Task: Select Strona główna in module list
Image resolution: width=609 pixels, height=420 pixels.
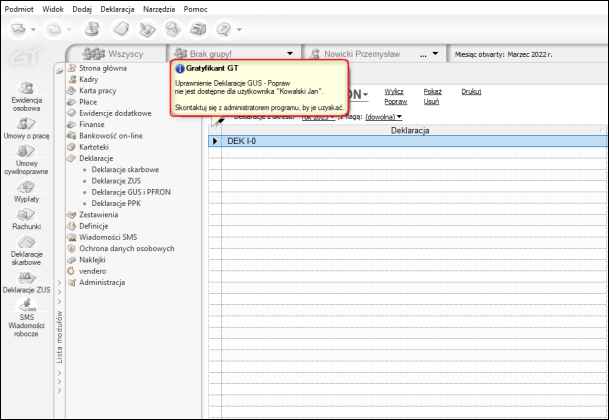Action: 98,68
